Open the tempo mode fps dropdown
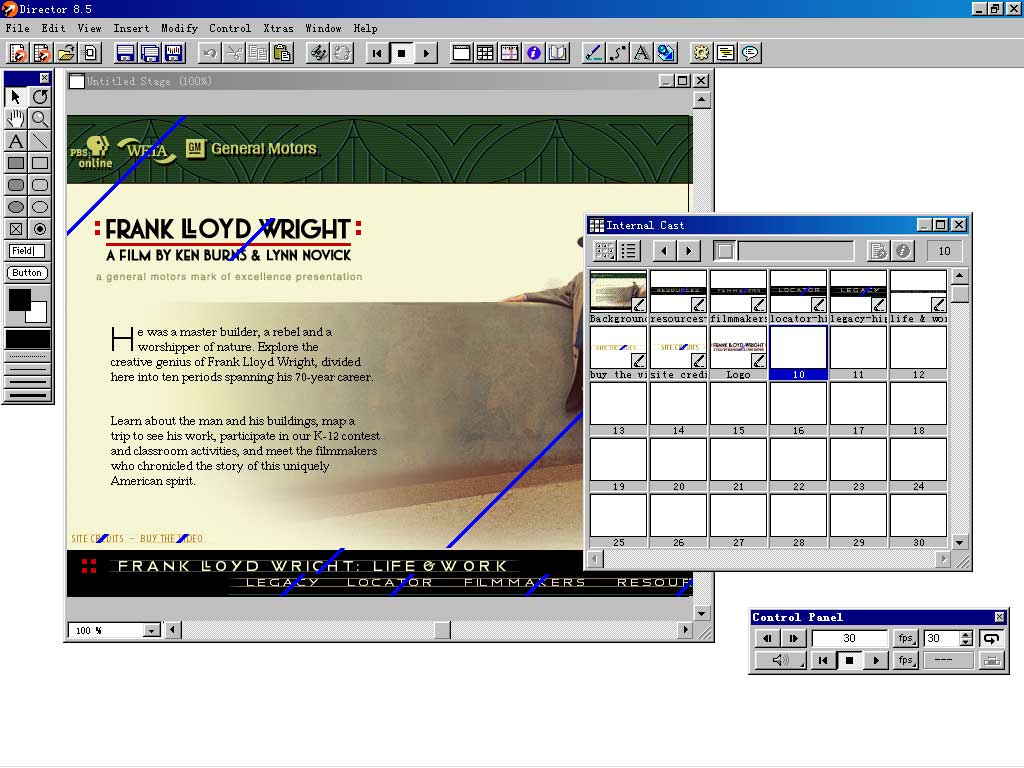 pos(905,639)
